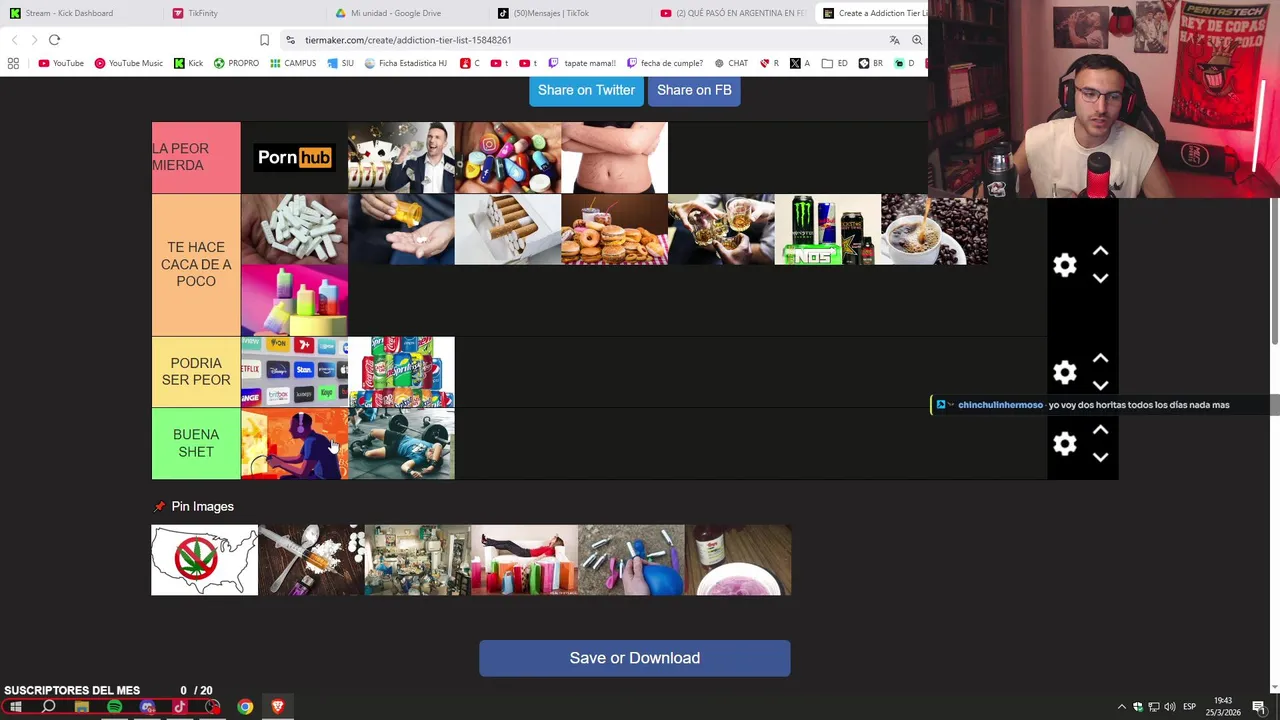Open the BR bookmark
The width and height of the screenshot is (1280, 720).
[872, 63]
